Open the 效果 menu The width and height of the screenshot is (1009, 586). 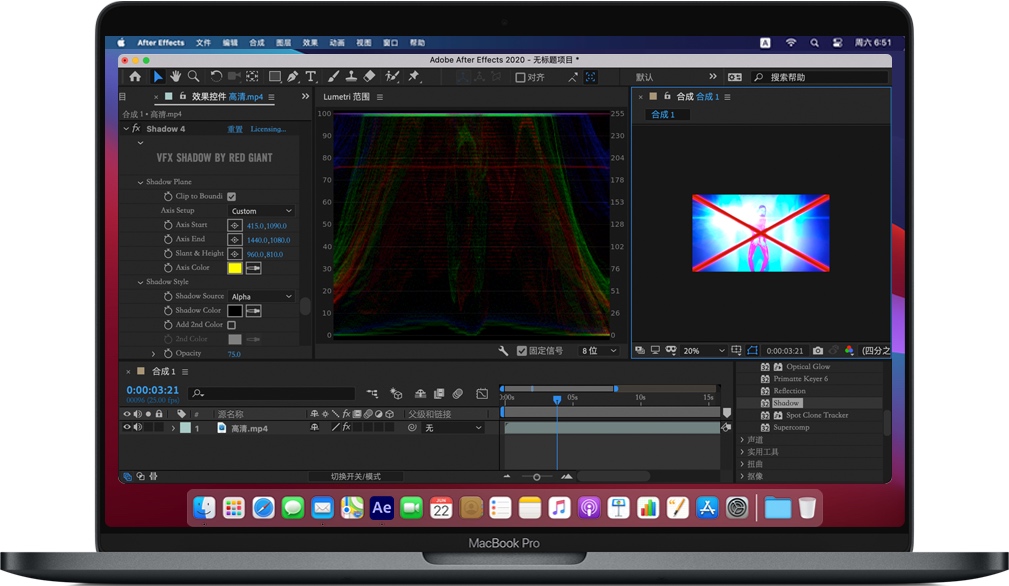tap(310, 43)
